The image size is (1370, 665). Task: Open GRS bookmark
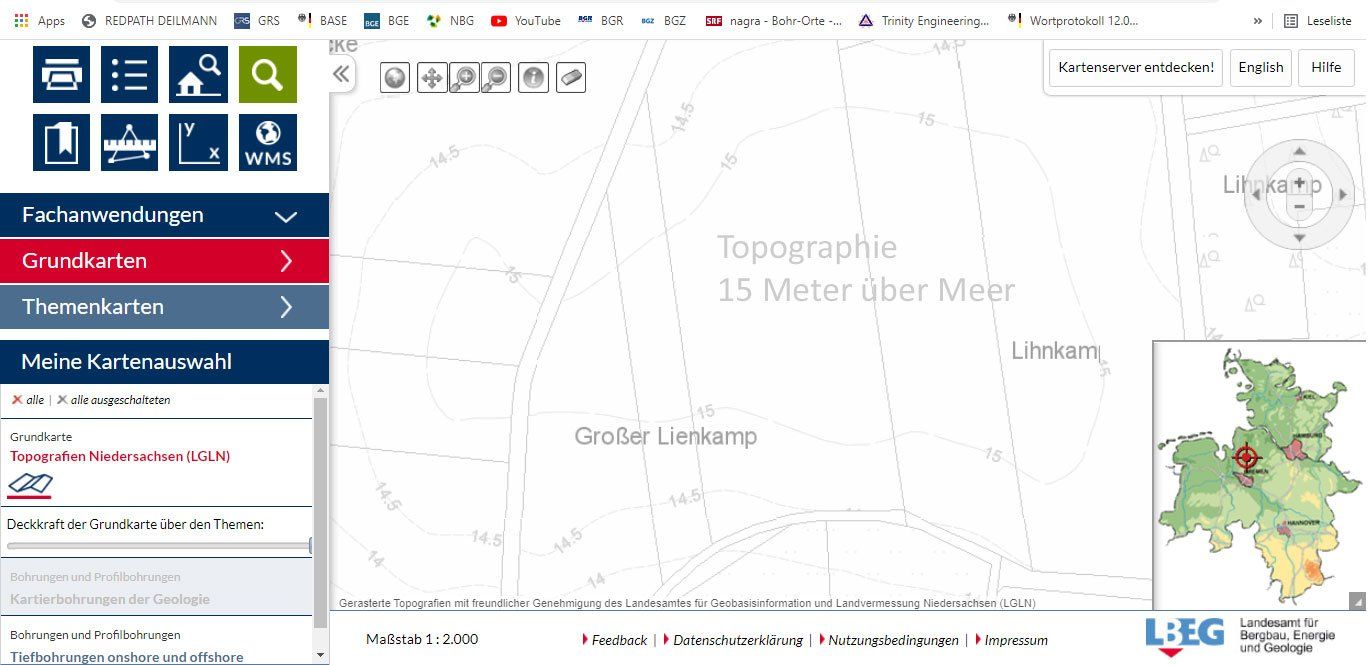[257, 20]
